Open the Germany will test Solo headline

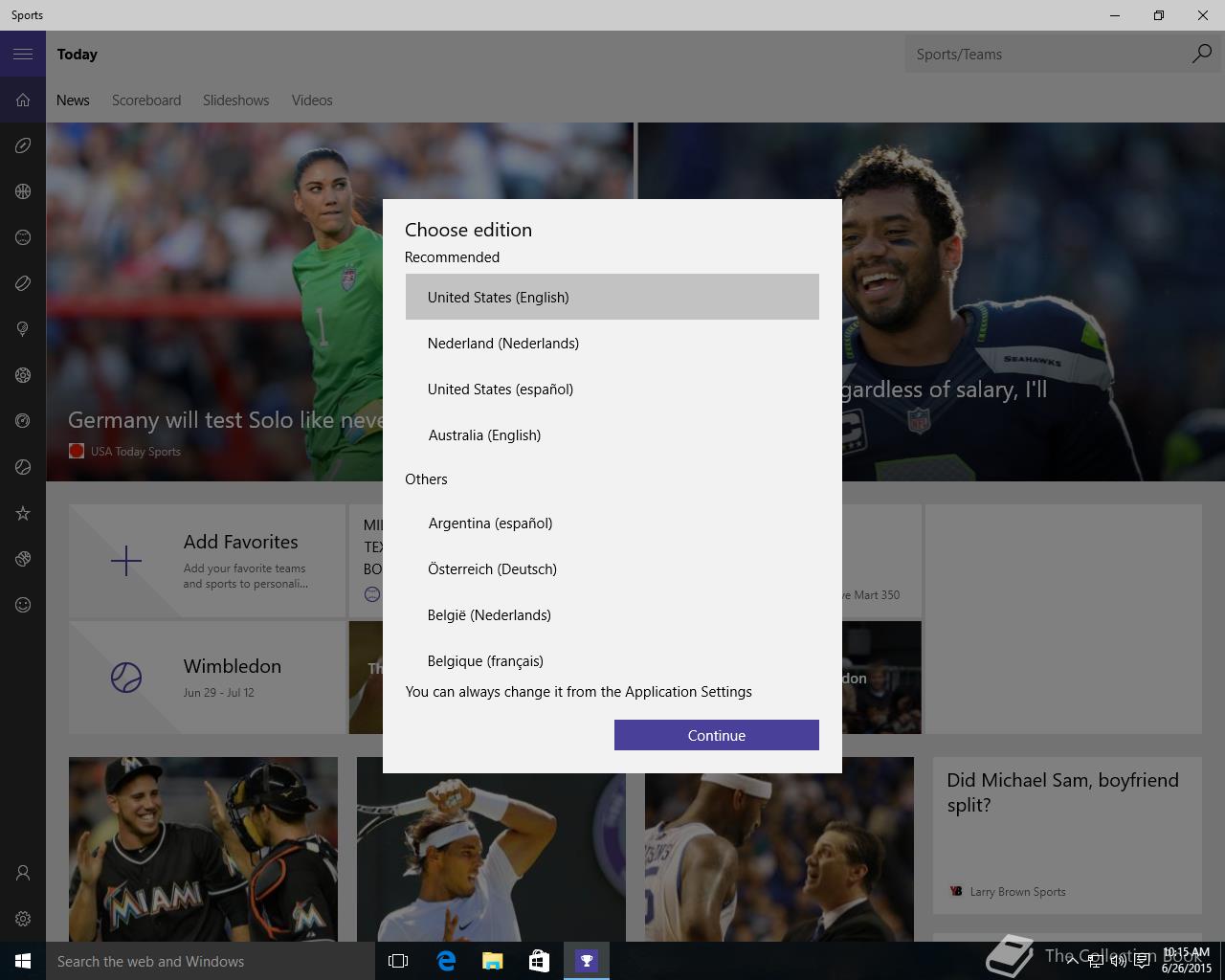(x=225, y=419)
